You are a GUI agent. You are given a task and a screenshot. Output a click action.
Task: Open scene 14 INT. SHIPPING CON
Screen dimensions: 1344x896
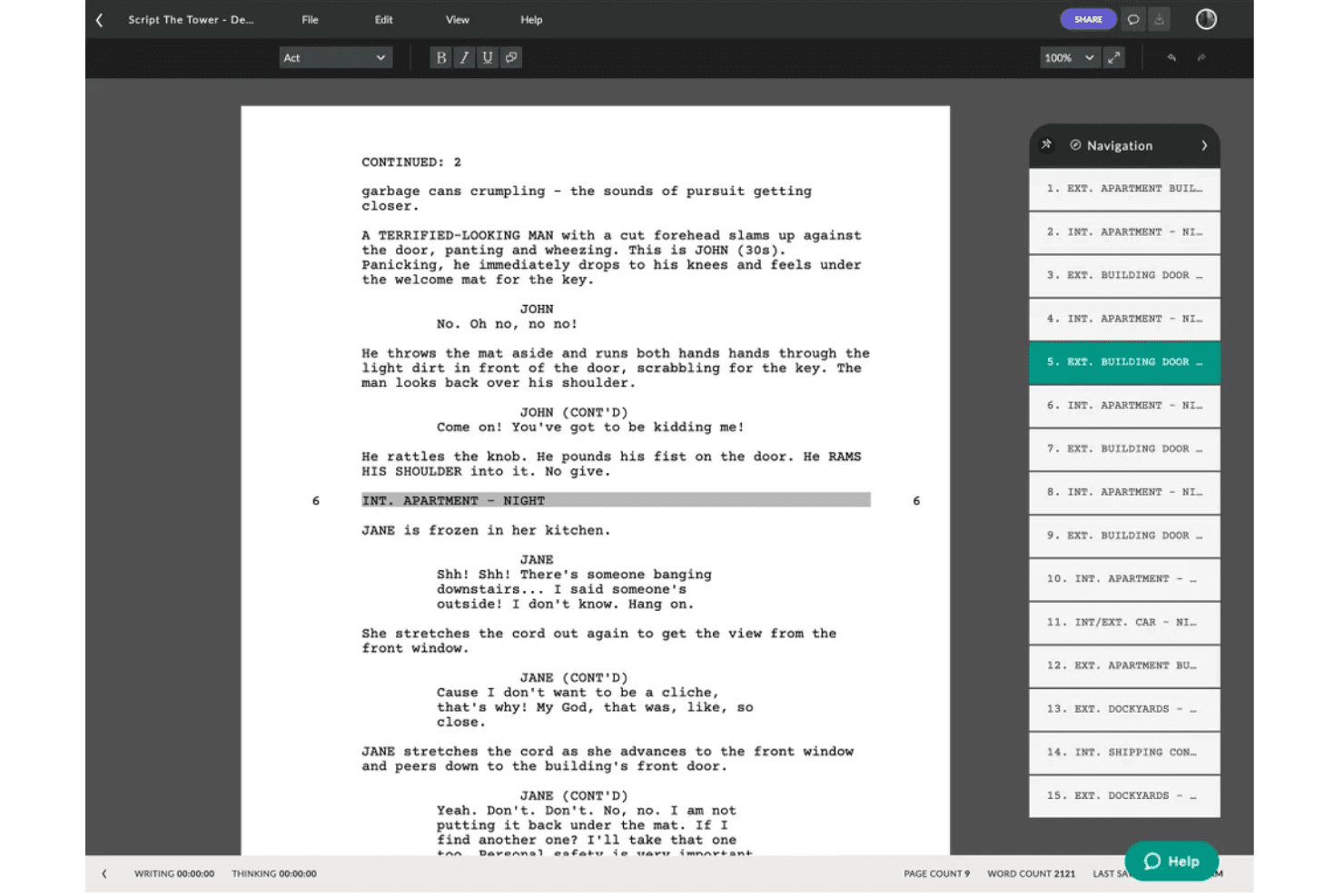tap(1124, 753)
